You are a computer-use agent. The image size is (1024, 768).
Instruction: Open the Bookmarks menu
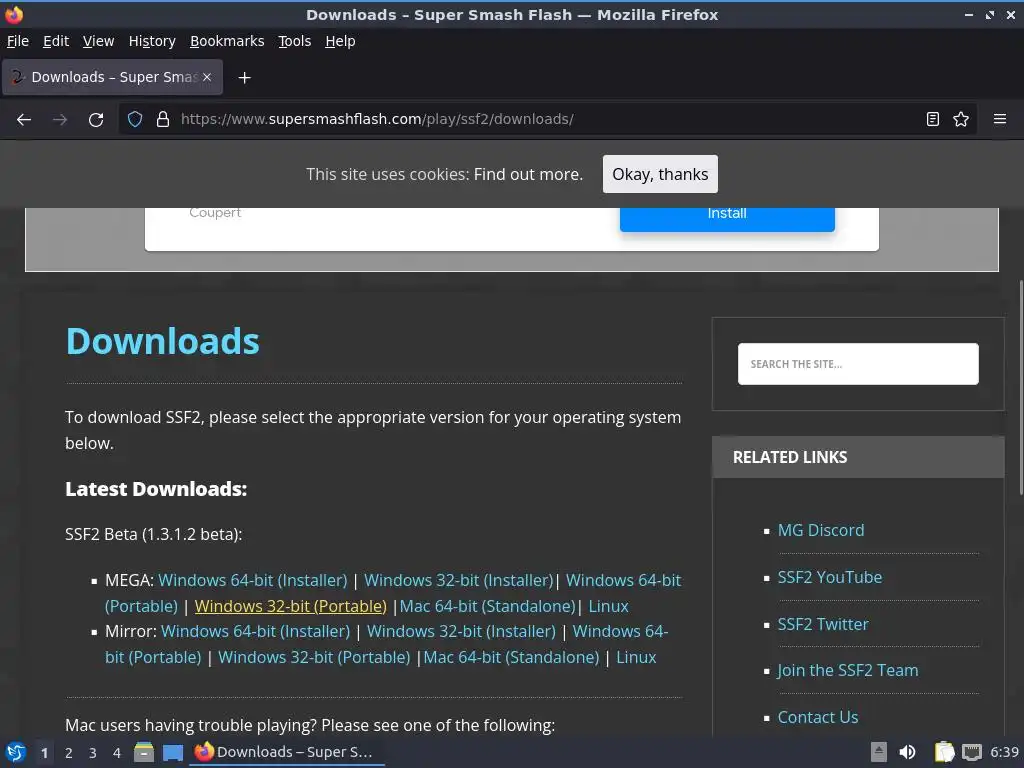(x=227, y=41)
